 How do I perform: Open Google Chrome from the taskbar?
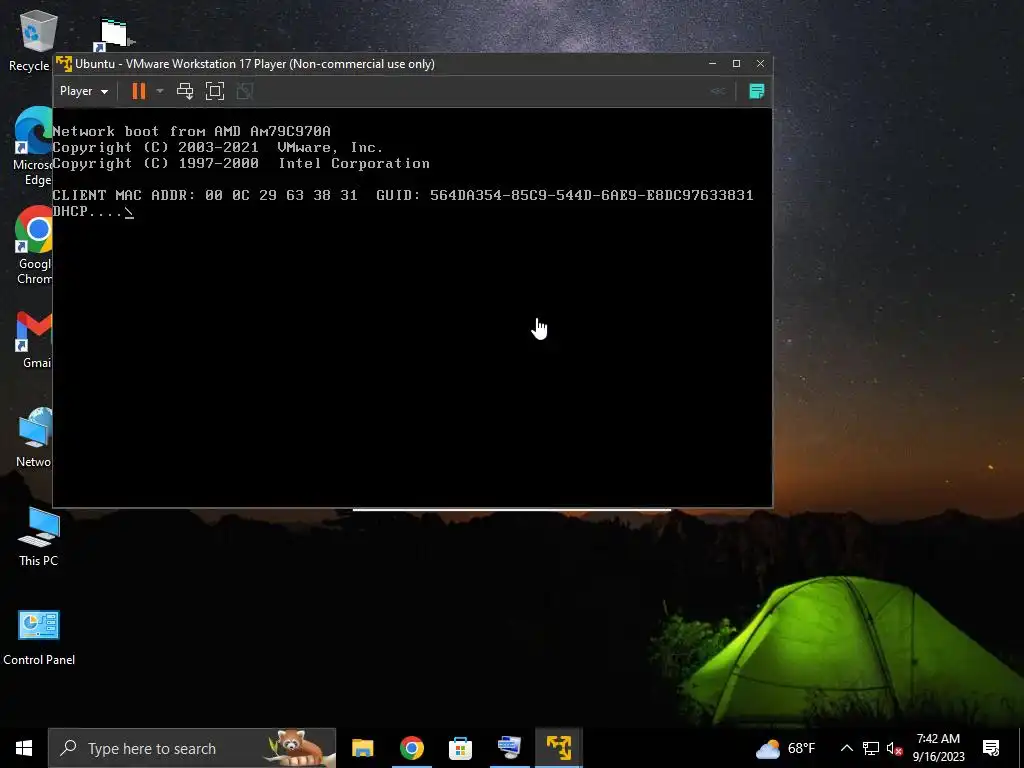click(x=411, y=748)
